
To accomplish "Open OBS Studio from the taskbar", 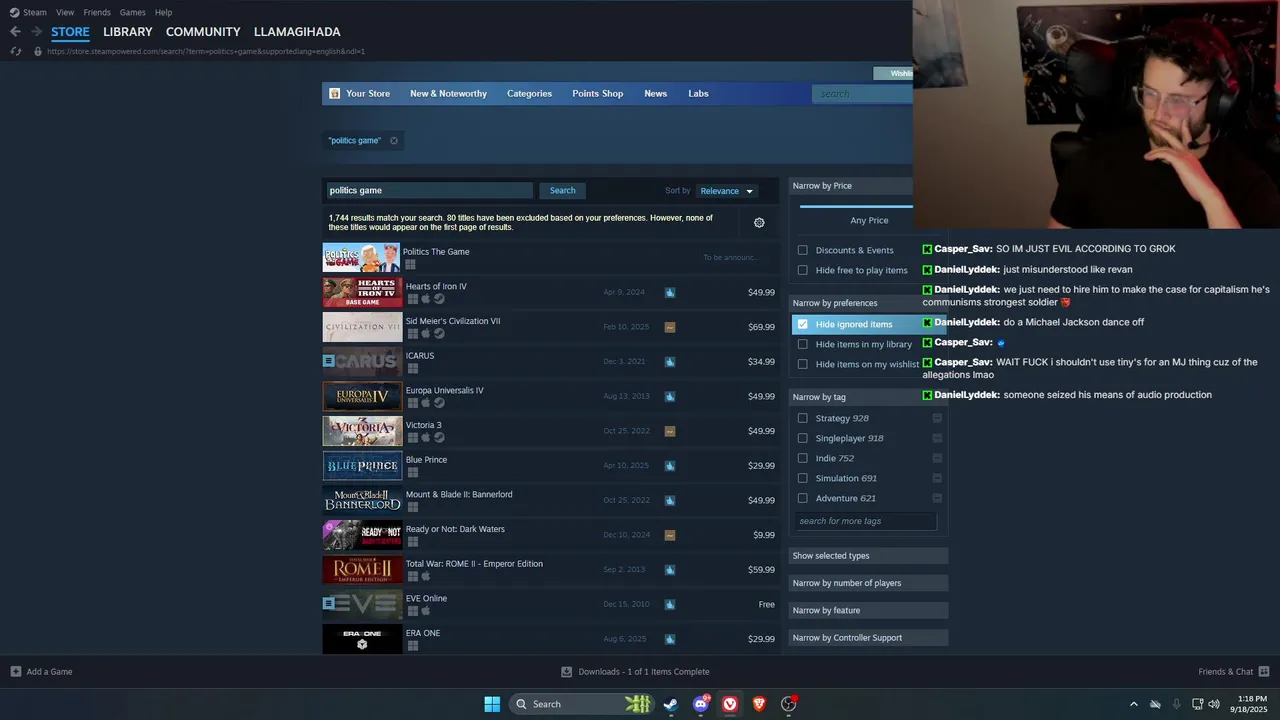I will tap(789, 704).
